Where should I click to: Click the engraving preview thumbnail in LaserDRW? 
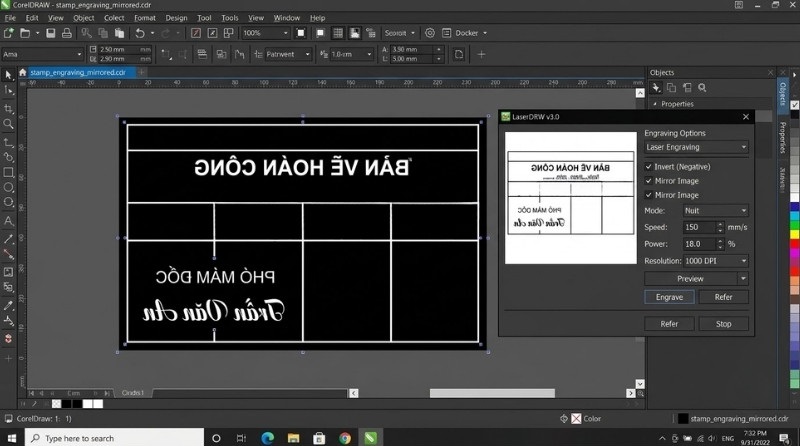click(x=571, y=198)
